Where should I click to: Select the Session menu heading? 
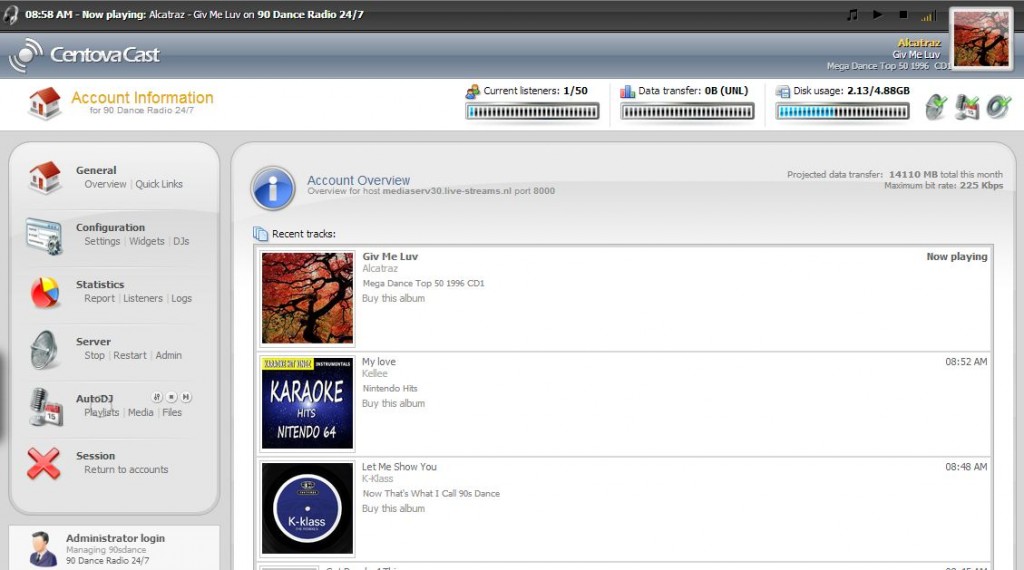[x=95, y=456]
